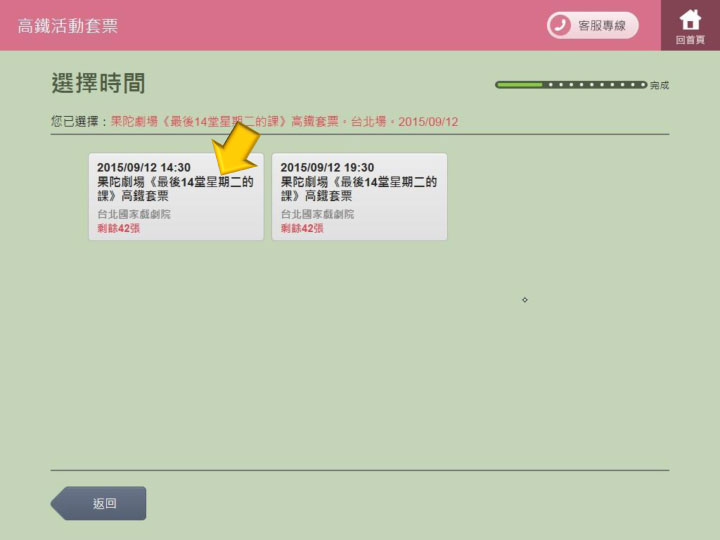
Task: Click 剩餘42張 on the 14:30 card
Action: pos(118,229)
